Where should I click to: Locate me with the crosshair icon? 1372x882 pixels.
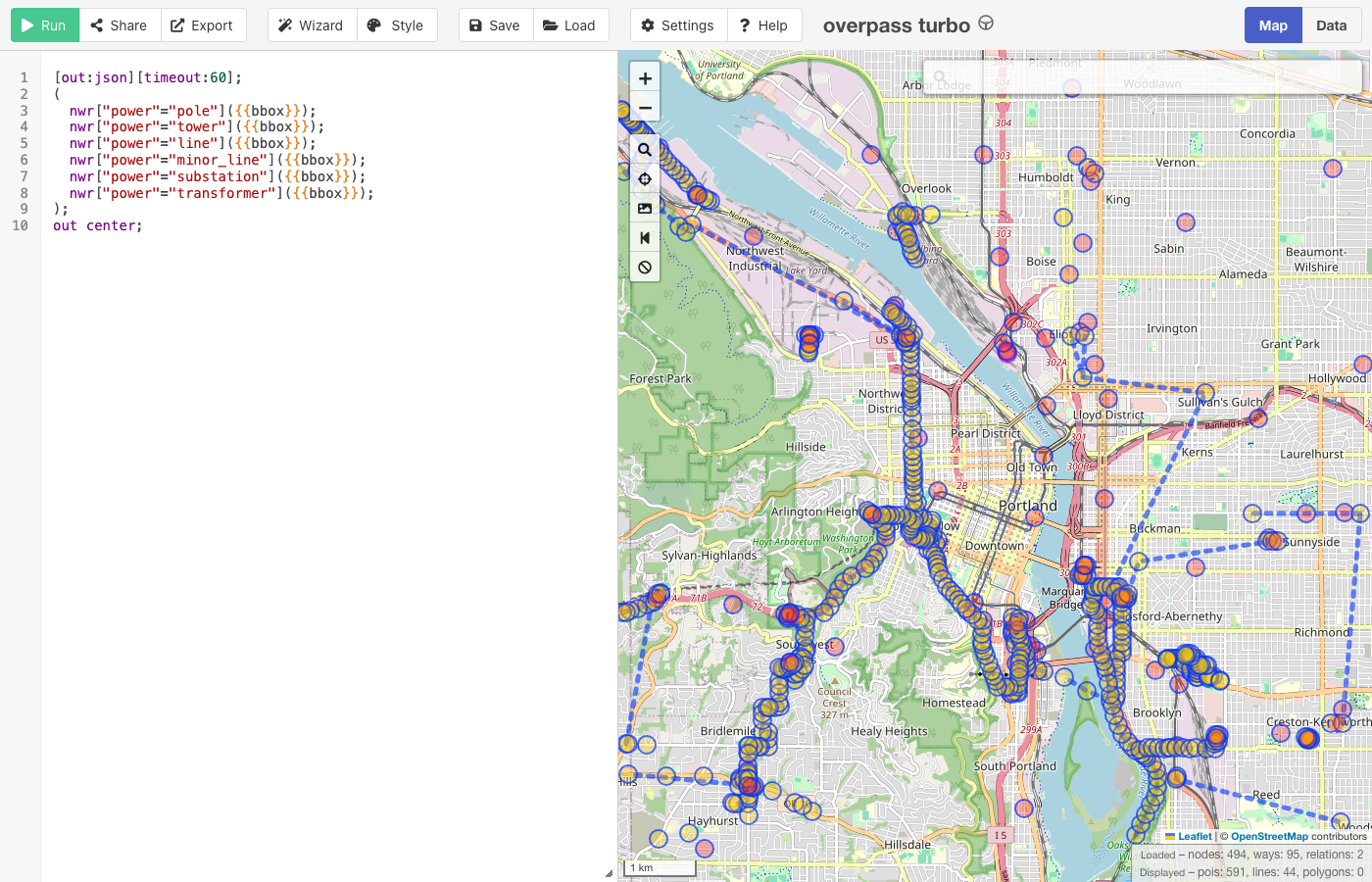[x=645, y=179]
